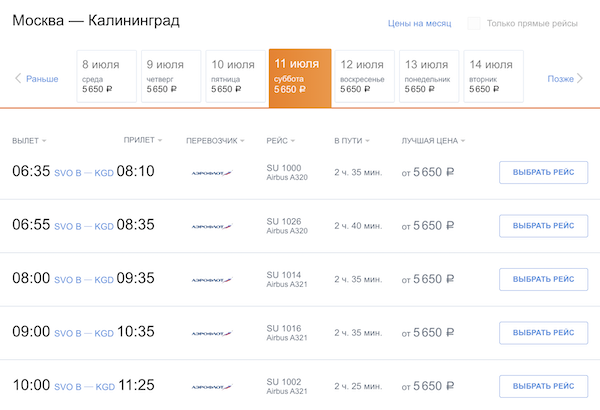Click Aeroflot logo on the SU 1000 flight
Screen dimensions: 600x410
[x=211, y=172]
